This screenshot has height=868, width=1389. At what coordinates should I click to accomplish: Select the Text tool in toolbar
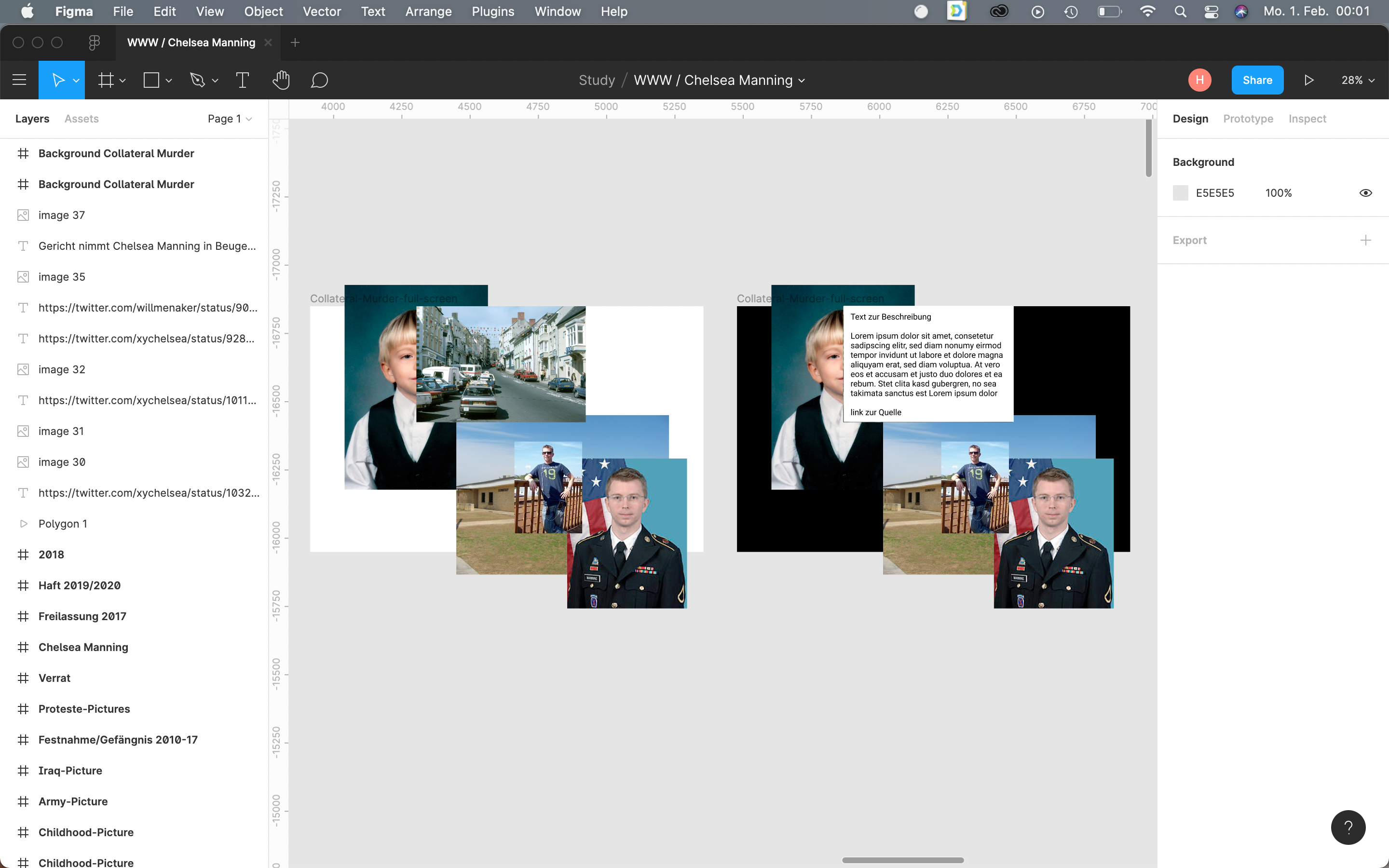pyautogui.click(x=242, y=81)
